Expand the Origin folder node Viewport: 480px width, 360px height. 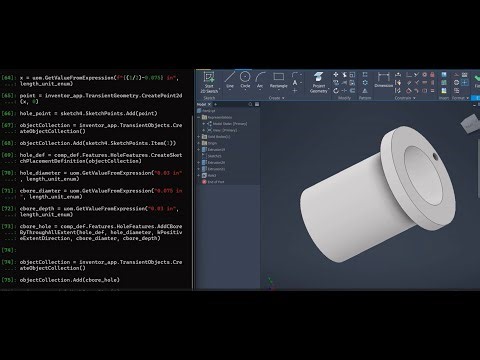pos(199,143)
